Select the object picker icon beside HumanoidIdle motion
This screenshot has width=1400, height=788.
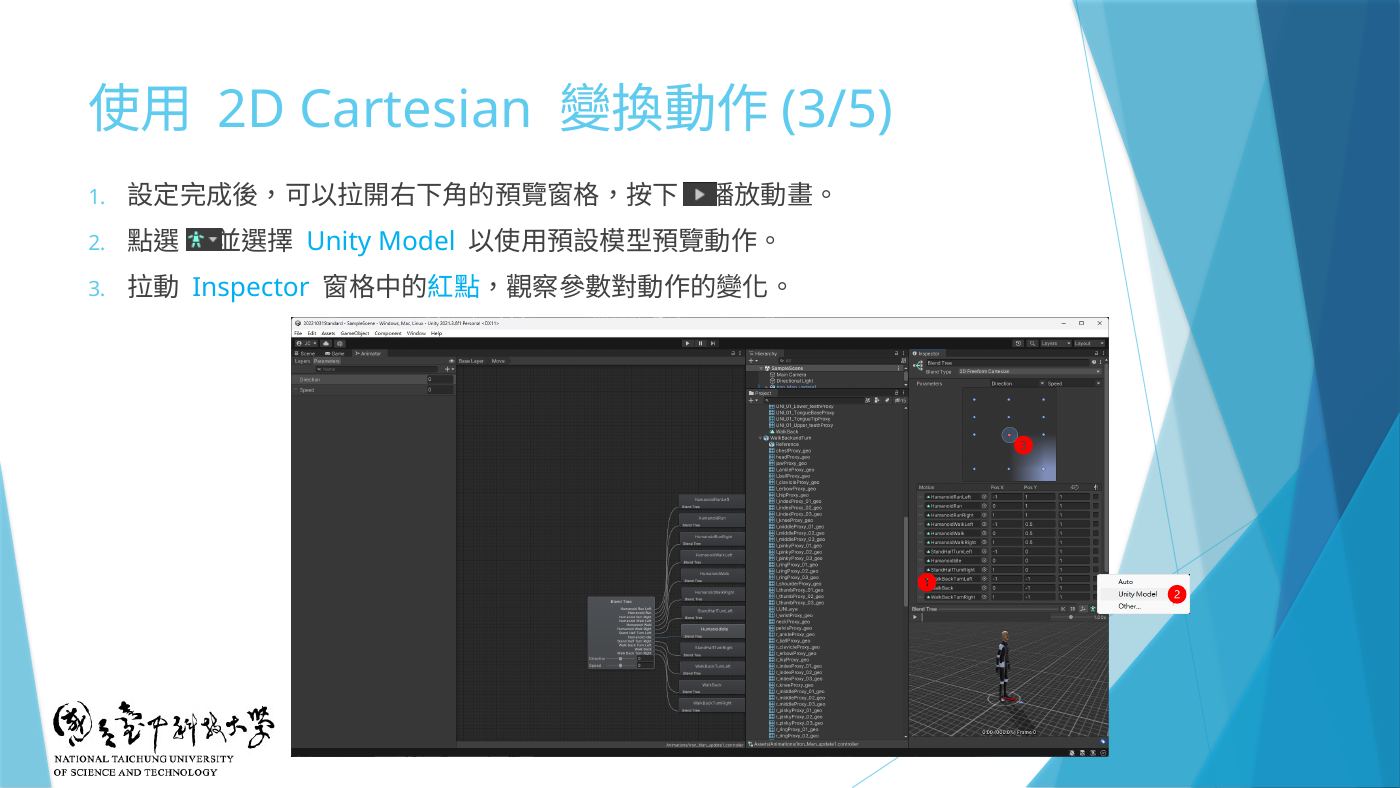pos(984,560)
